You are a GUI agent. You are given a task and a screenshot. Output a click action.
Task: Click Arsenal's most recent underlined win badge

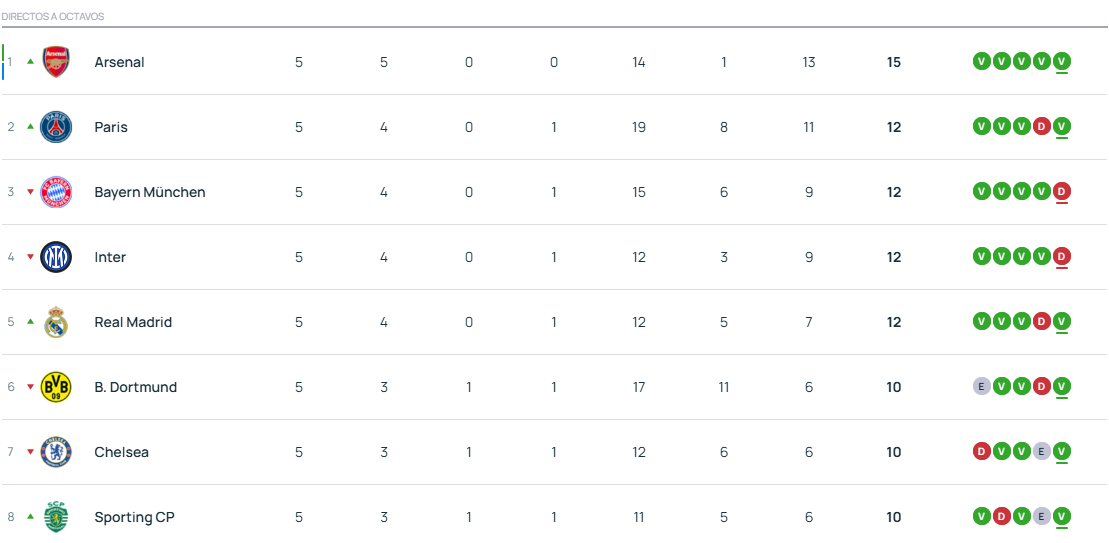pos(1062,61)
